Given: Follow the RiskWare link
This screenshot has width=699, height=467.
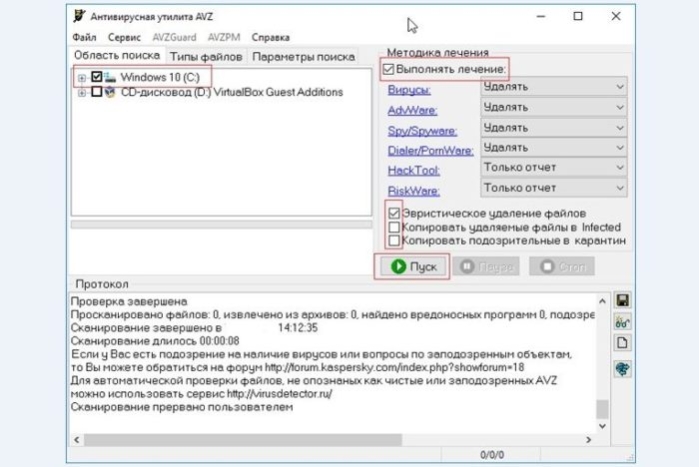Looking at the screenshot, I should coord(414,191).
